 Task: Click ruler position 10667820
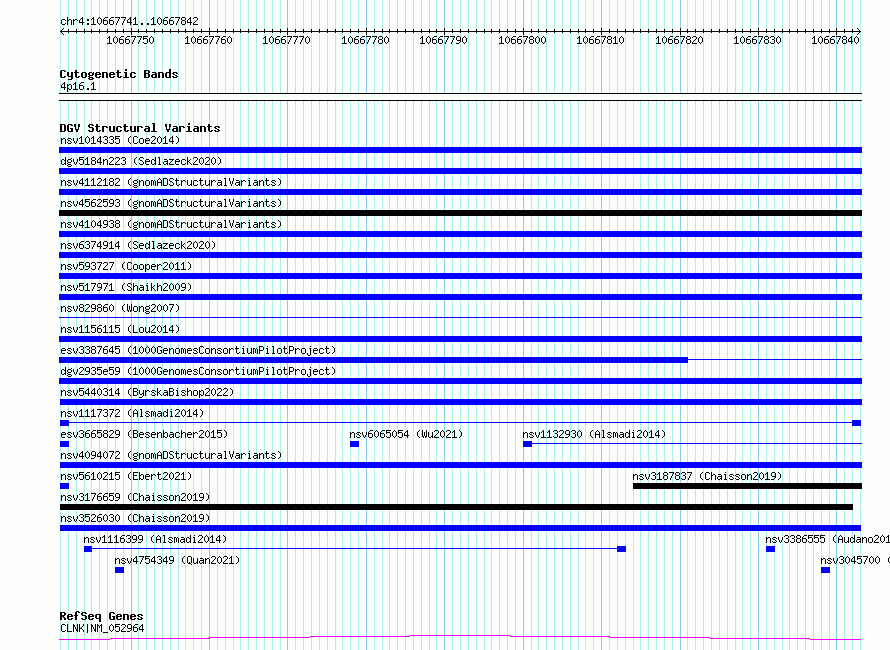[679, 40]
